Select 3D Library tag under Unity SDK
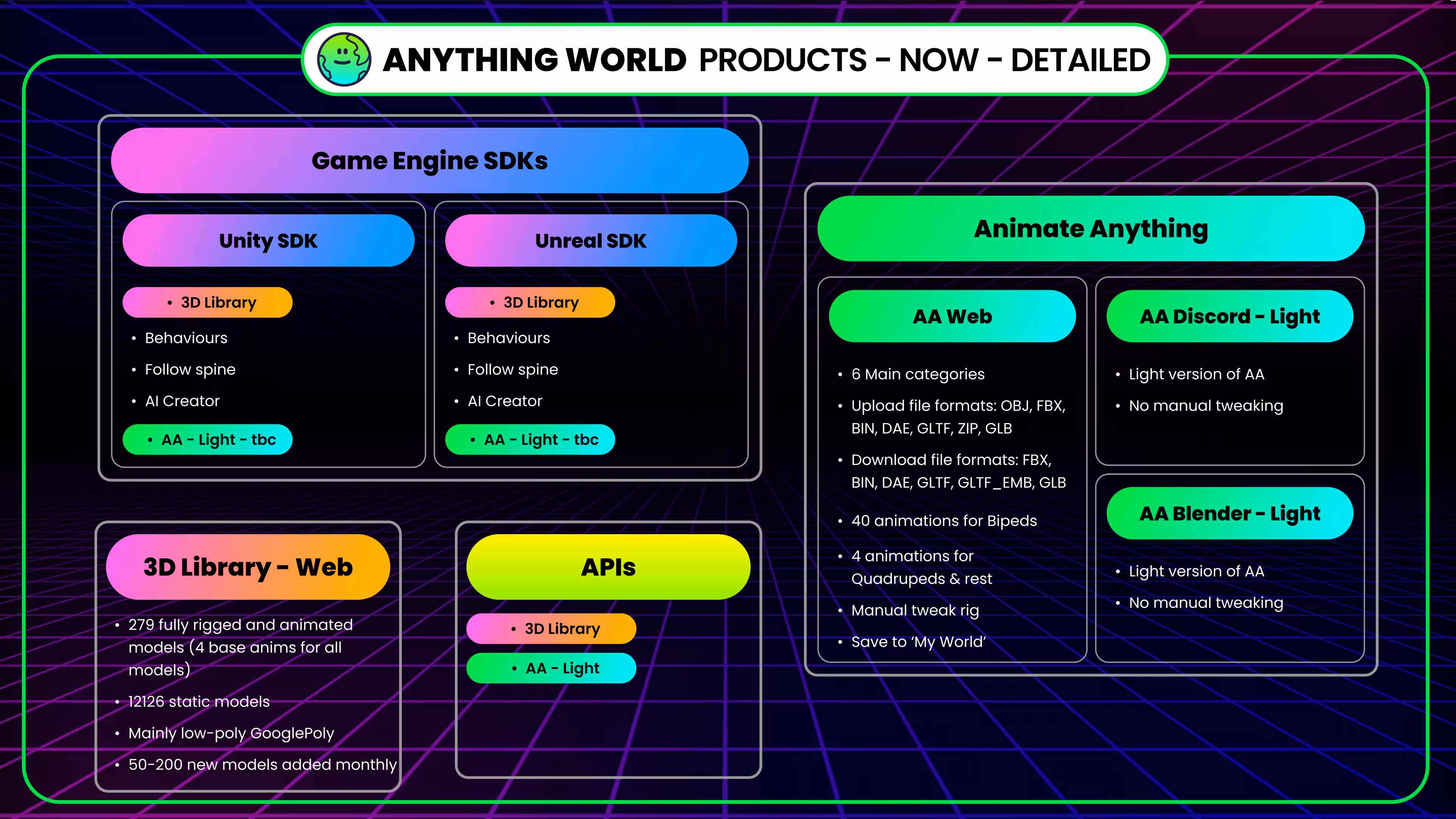1456x819 pixels. pyautogui.click(x=208, y=302)
